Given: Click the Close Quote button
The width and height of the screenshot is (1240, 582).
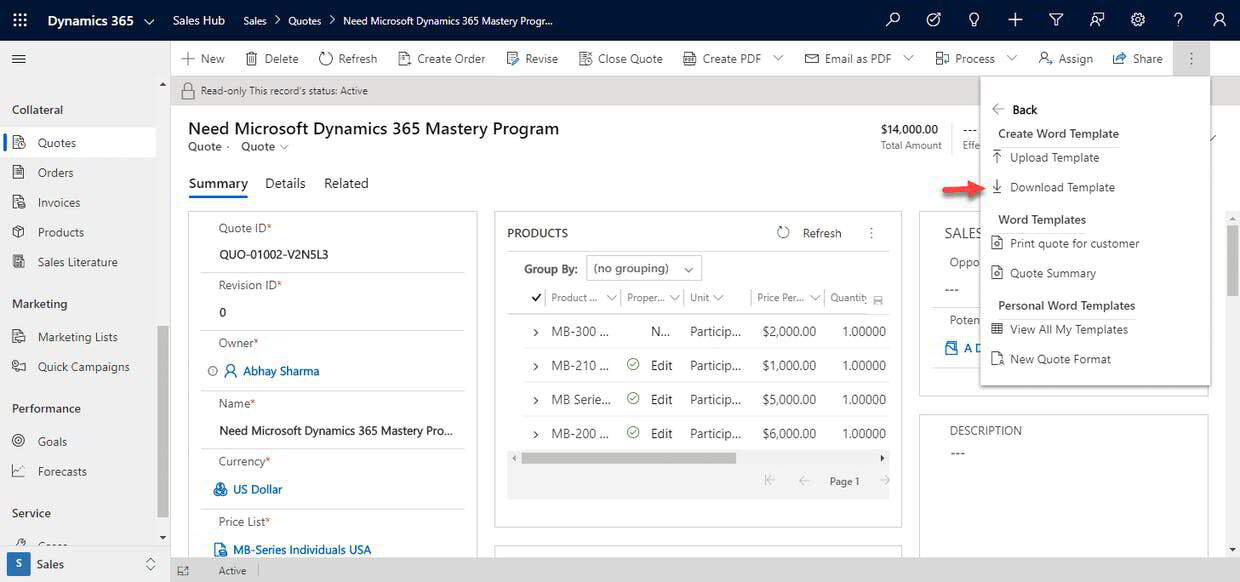Looking at the screenshot, I should 620,59.
